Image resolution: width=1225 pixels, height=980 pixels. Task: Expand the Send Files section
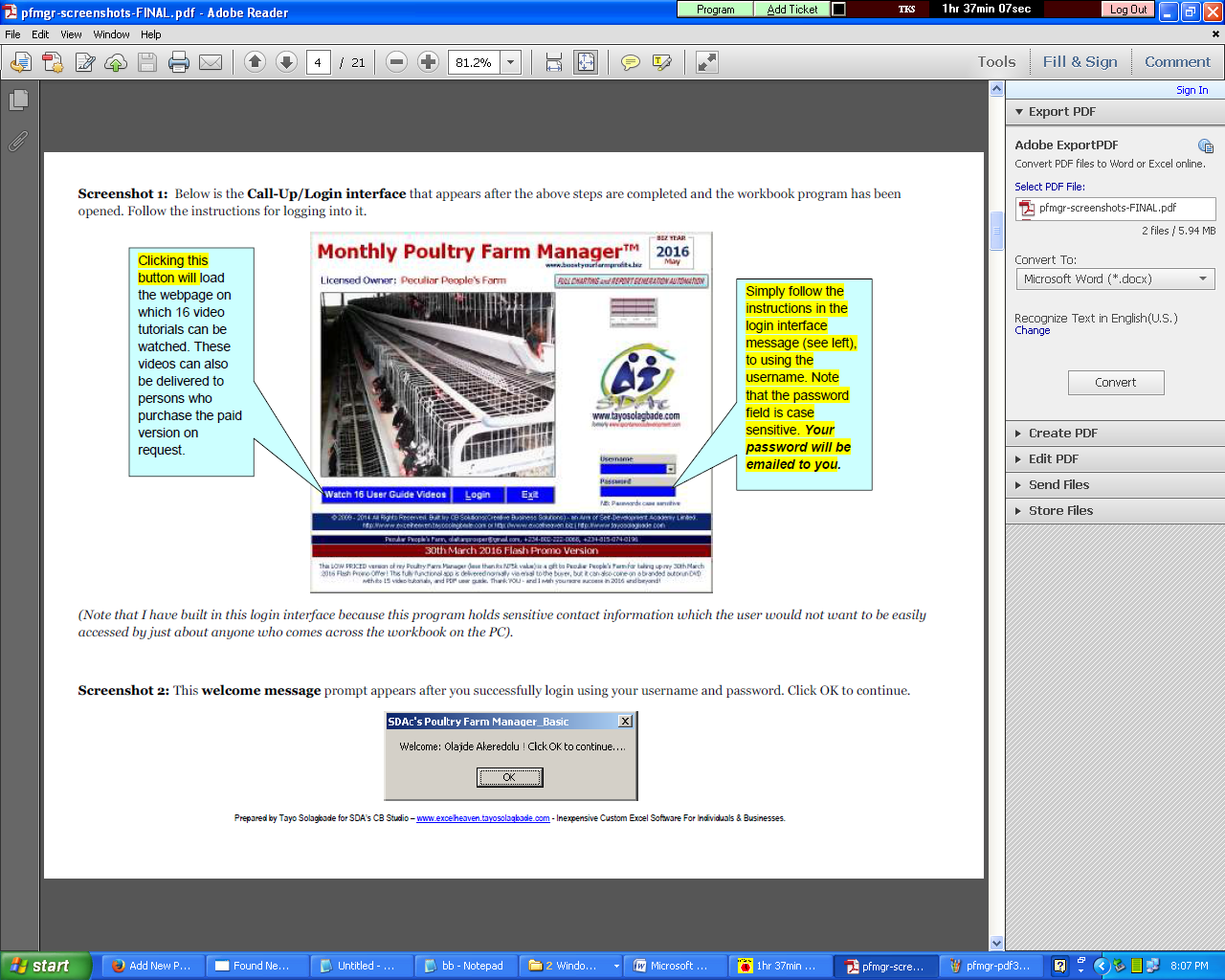(x=1115, y=485)
